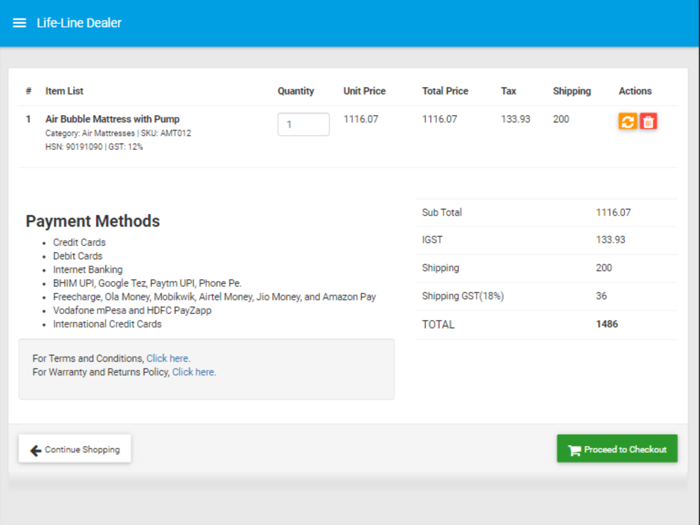Click the TOTAL amount 1486
This screenshot has width=700, height=525.
(x=606, y=324)
